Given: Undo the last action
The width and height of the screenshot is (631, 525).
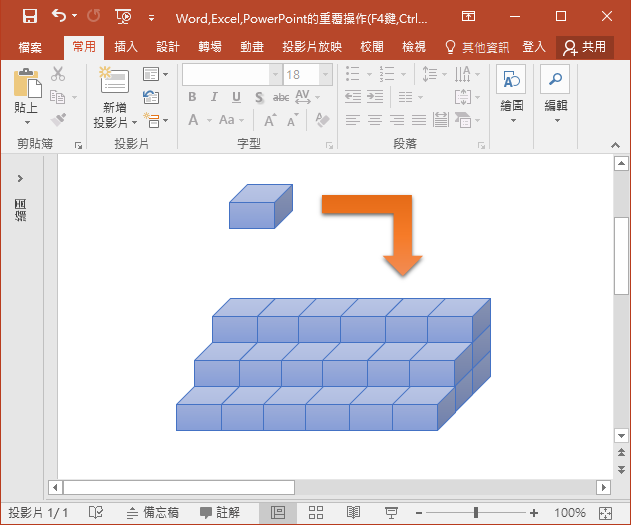Looking at the screenshot, I should point(59,16).
